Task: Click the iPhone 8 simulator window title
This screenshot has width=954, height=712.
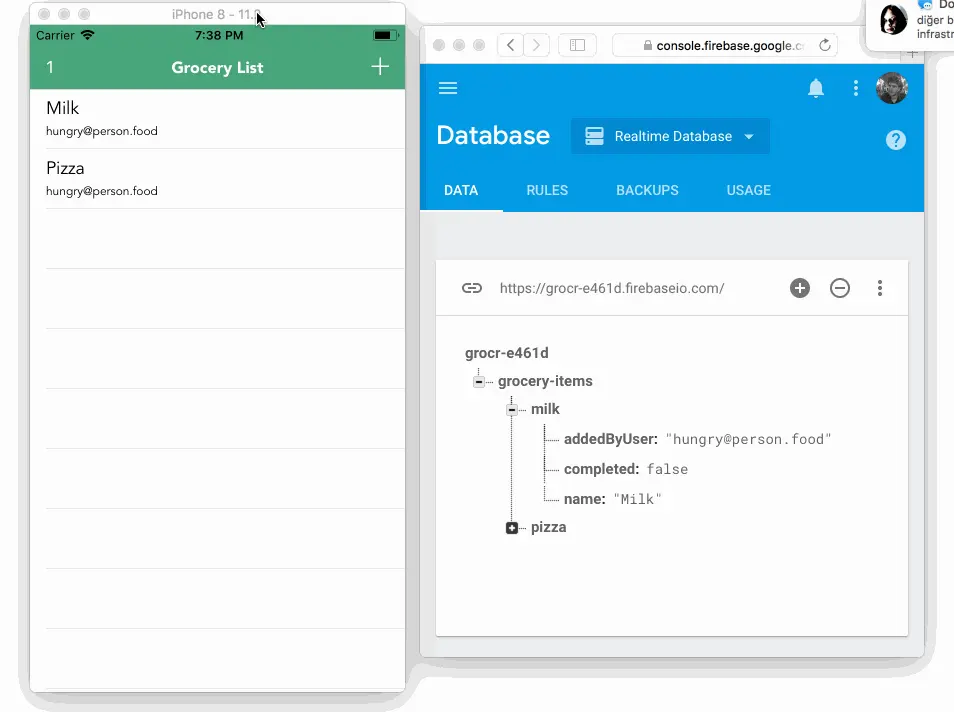Action: point(216,14)
